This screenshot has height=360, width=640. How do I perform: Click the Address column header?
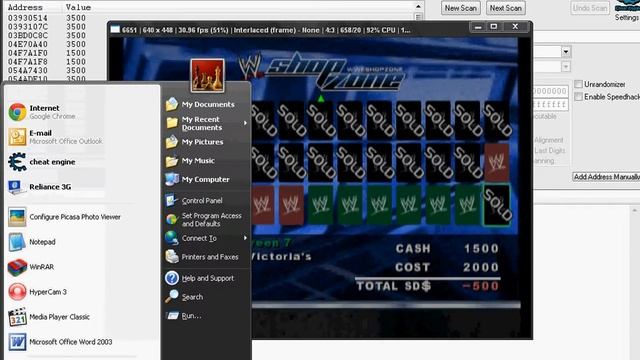(x=25, y=7)
